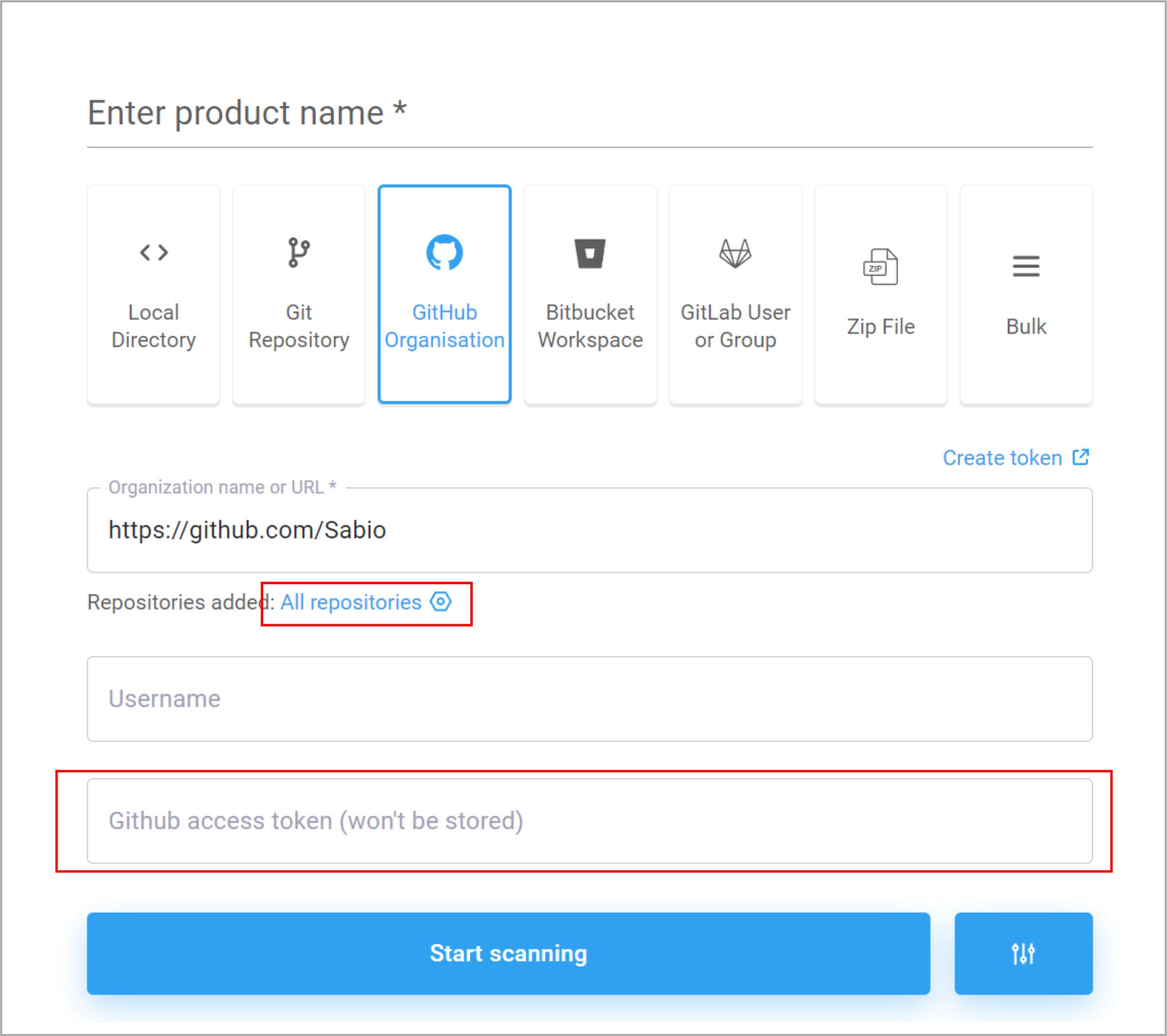
Task: Click the Bulk hamburger lines icon
Action: pyautogui.click(x=1026, y=266)
